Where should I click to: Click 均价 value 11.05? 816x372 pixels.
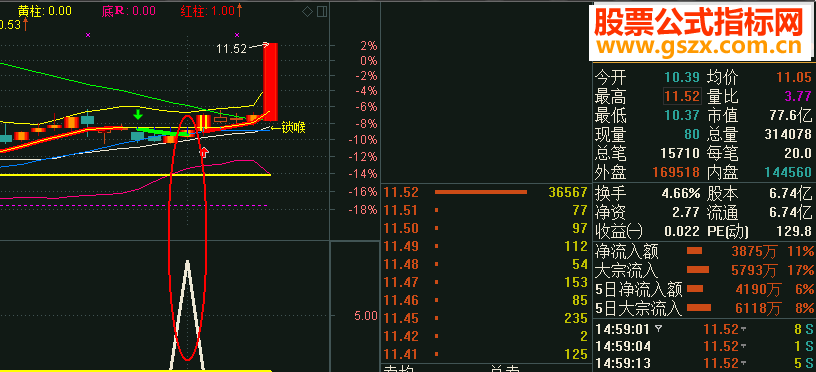794,78
